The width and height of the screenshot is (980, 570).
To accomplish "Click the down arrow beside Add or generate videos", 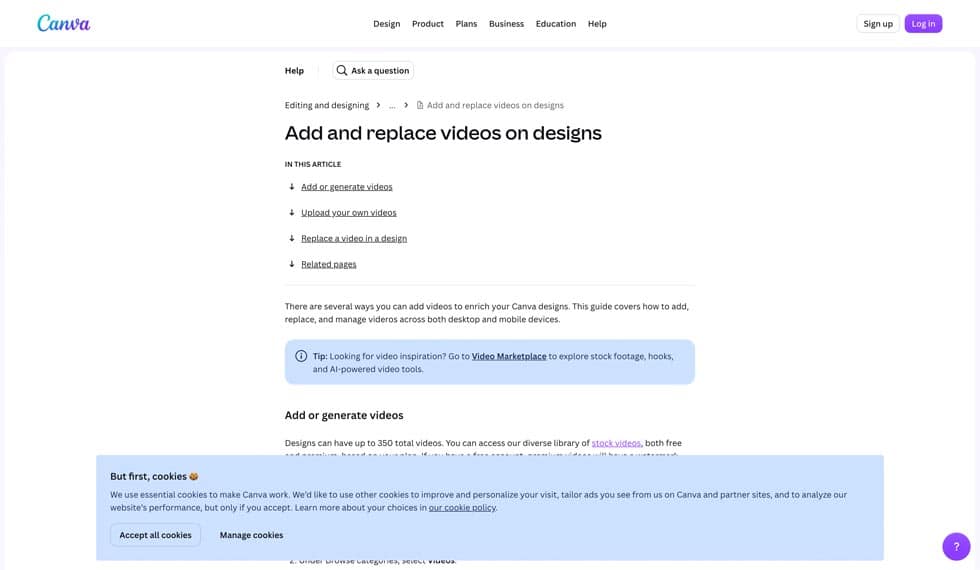I will click(x=291, y=187).
